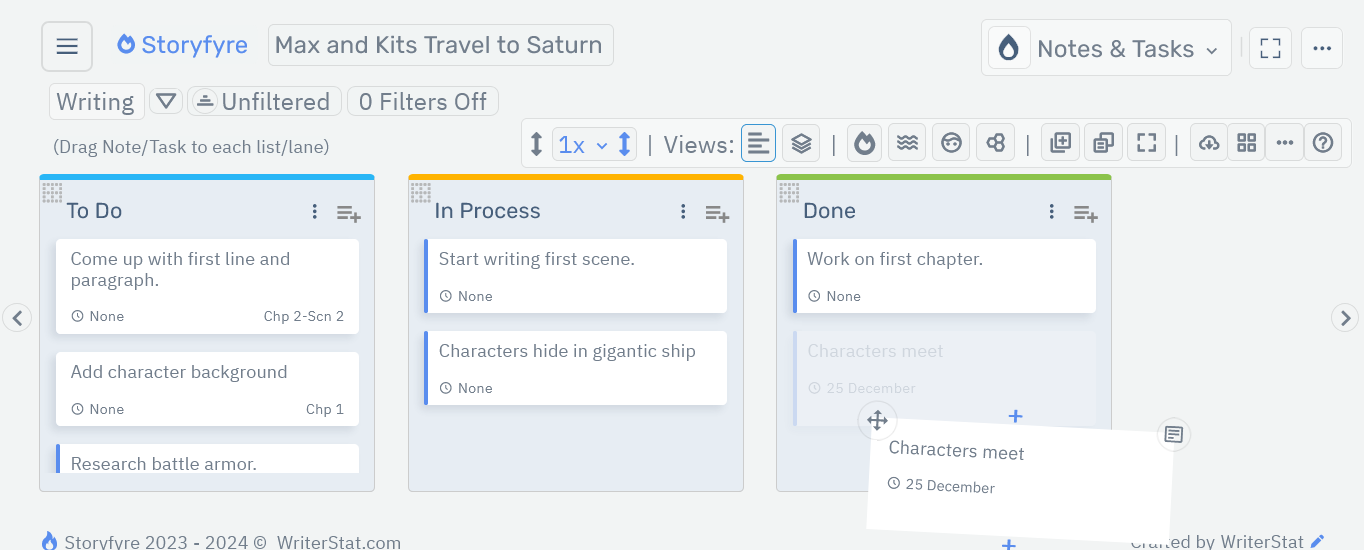Click the In Process lane drag handle
Screen dimensions: 1365x550
(x=421, y=193)
